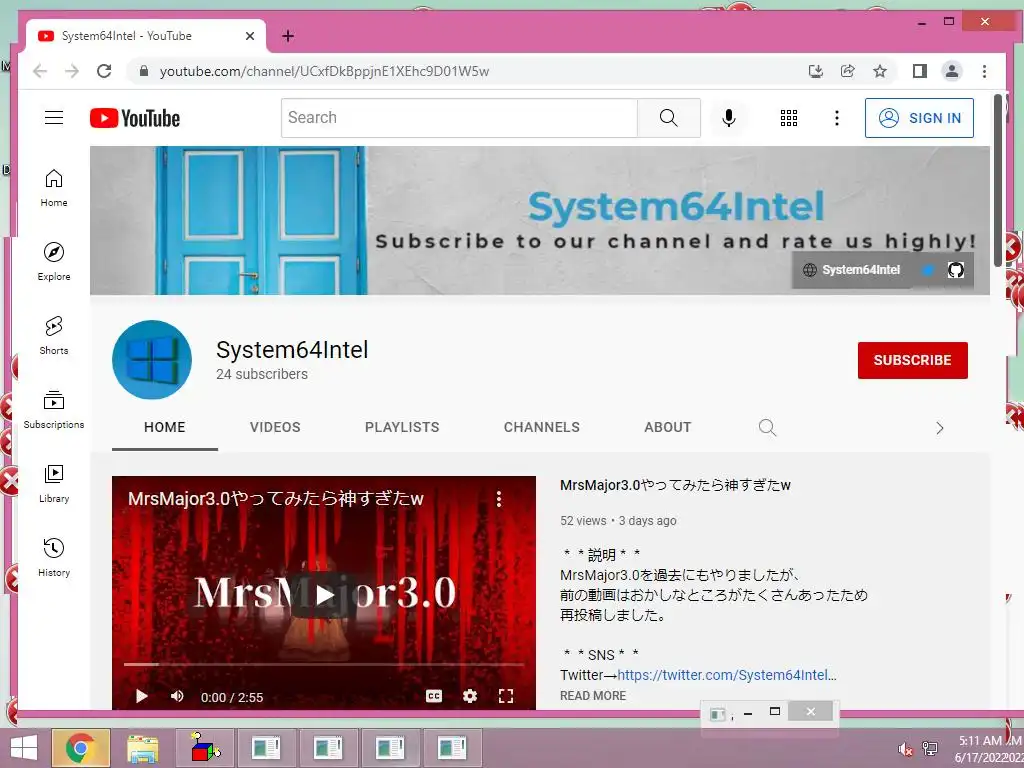Viewport: 1024px width, 768px height.
Task: Open Explore in the sidebar
Action: [54, 262]
